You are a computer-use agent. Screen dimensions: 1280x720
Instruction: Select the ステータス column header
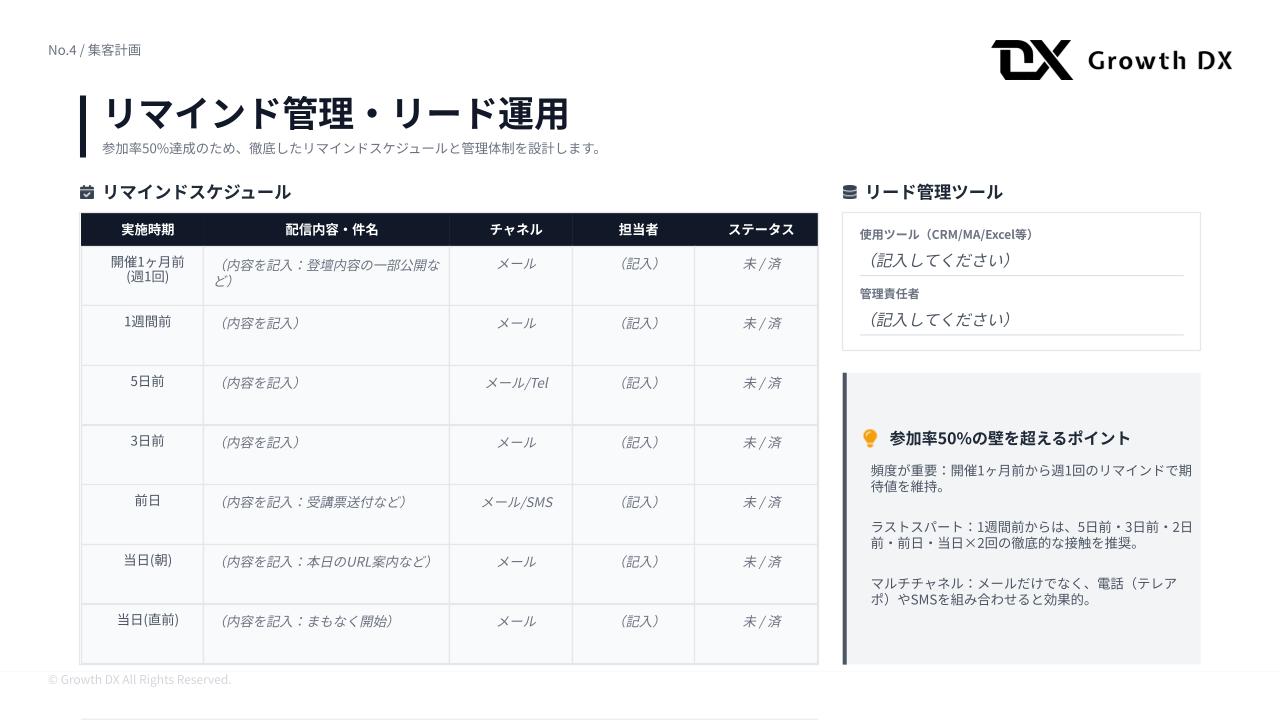[761, 230]
